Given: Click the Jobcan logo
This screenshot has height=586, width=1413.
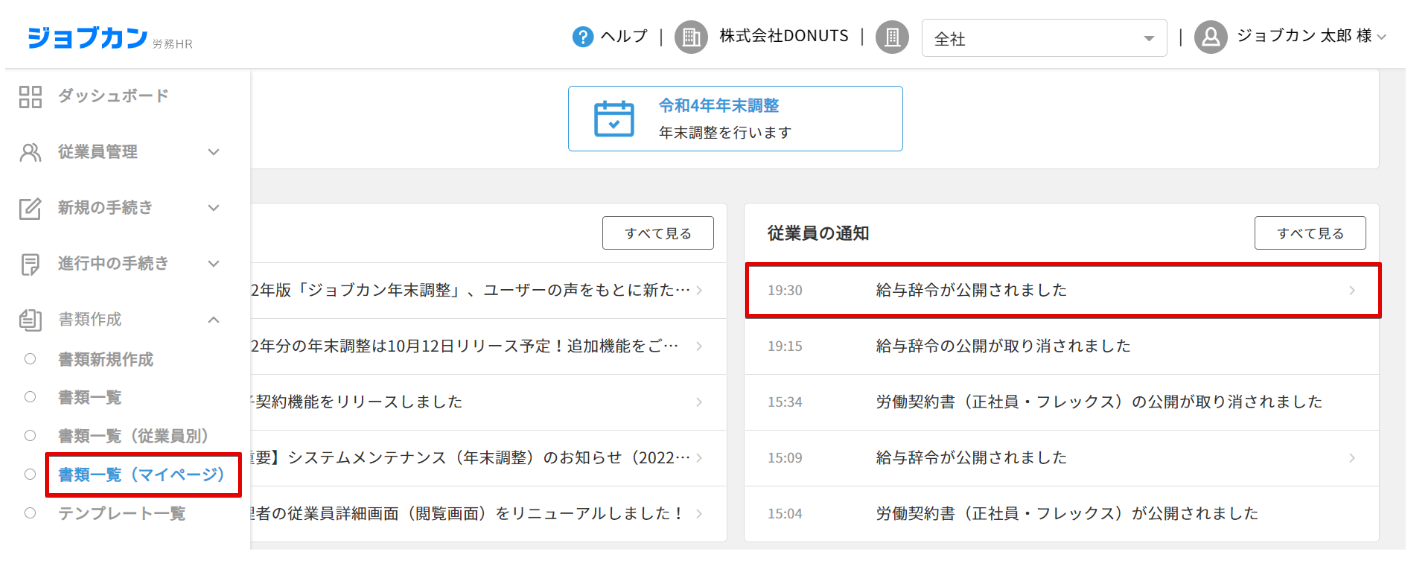Looking at the screenshot, I should 88,37.
